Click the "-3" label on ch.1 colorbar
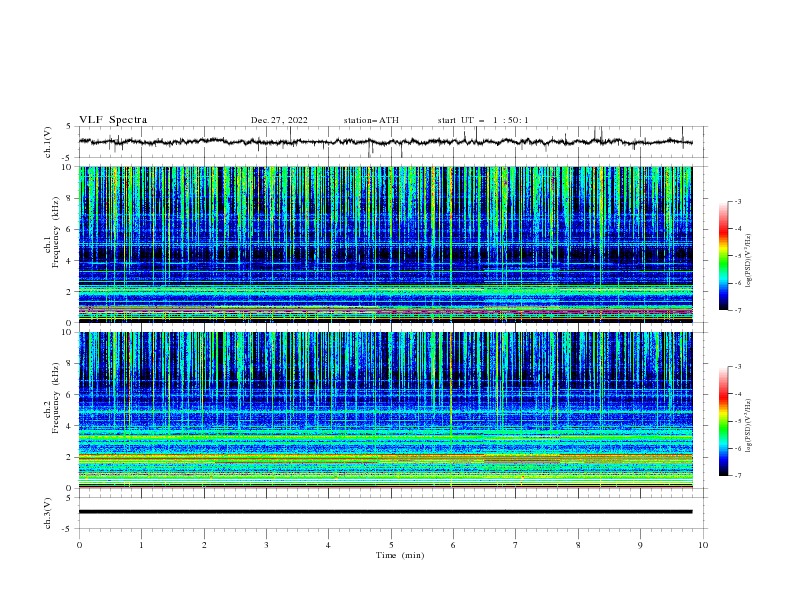The width and height of the screenshot is (792, 612). point(738,201)
